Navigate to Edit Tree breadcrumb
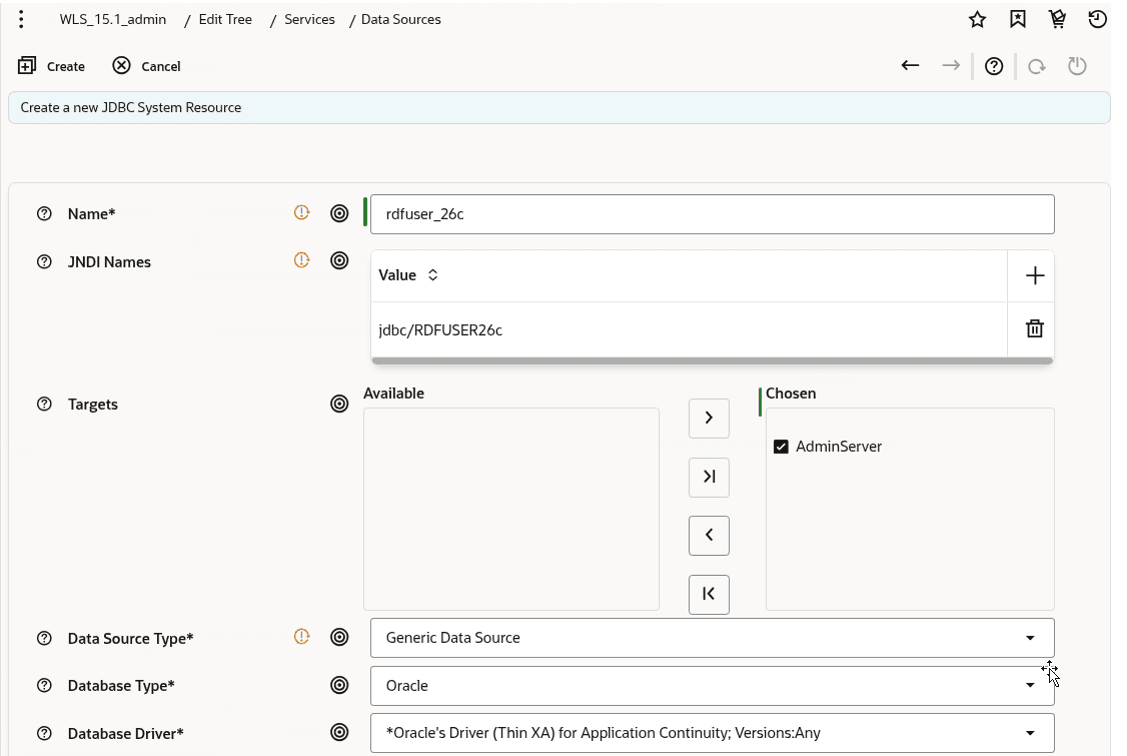This screenshot has width=1127, height=756. point(225,19)
